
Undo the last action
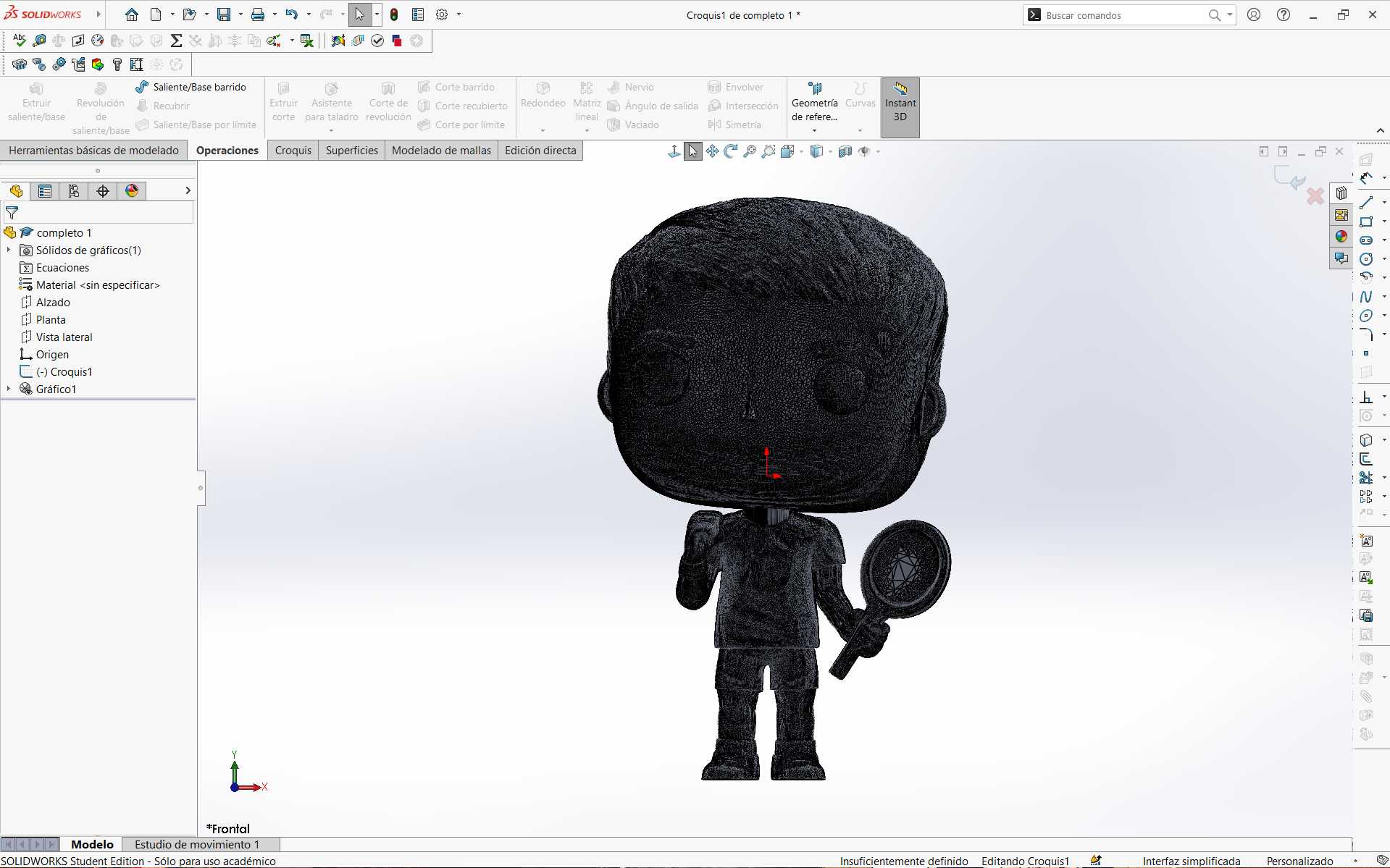coord(291,14)
